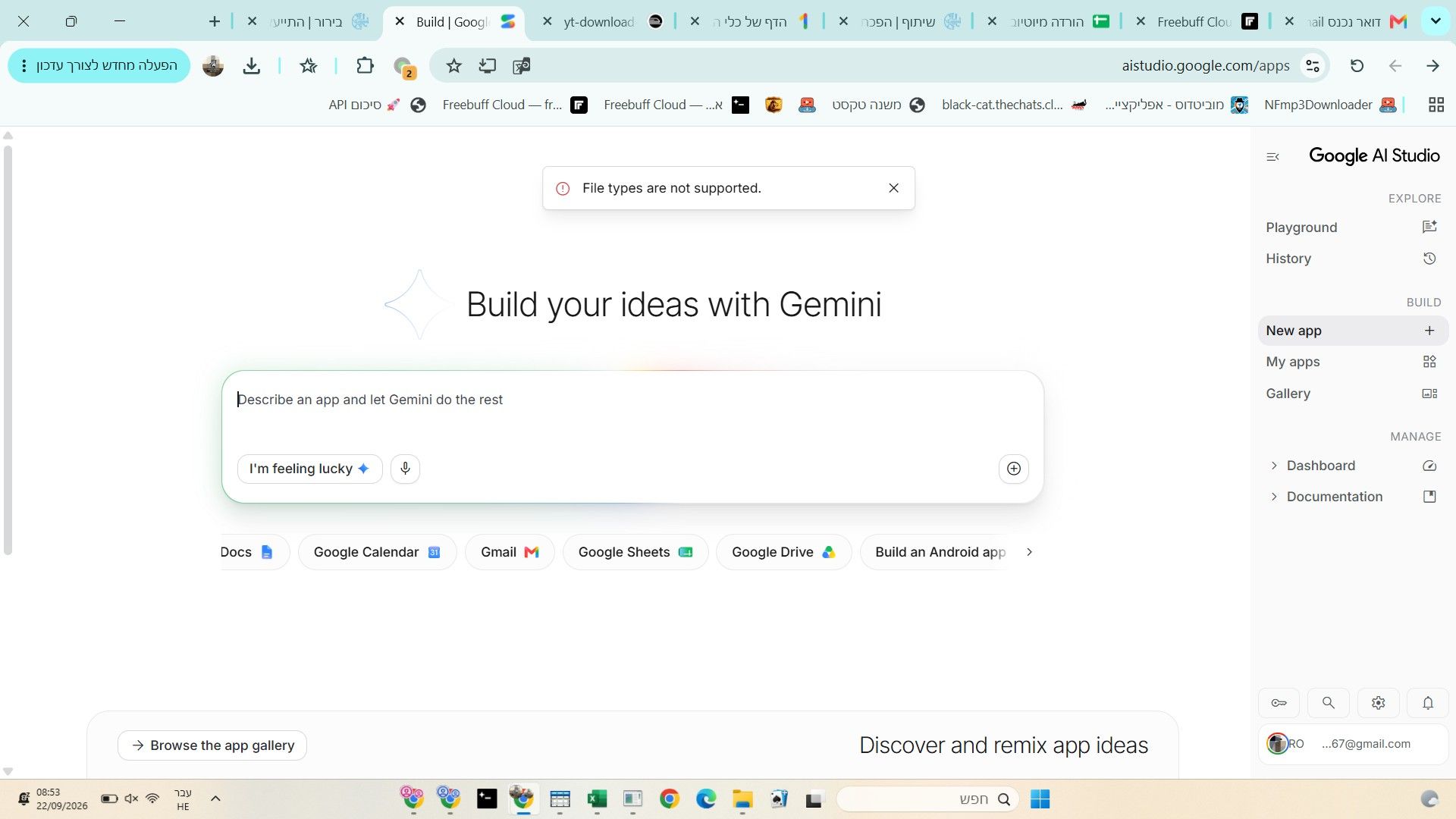
Task: Expand the Dashboard section chevron
Action: [1274, 466]
